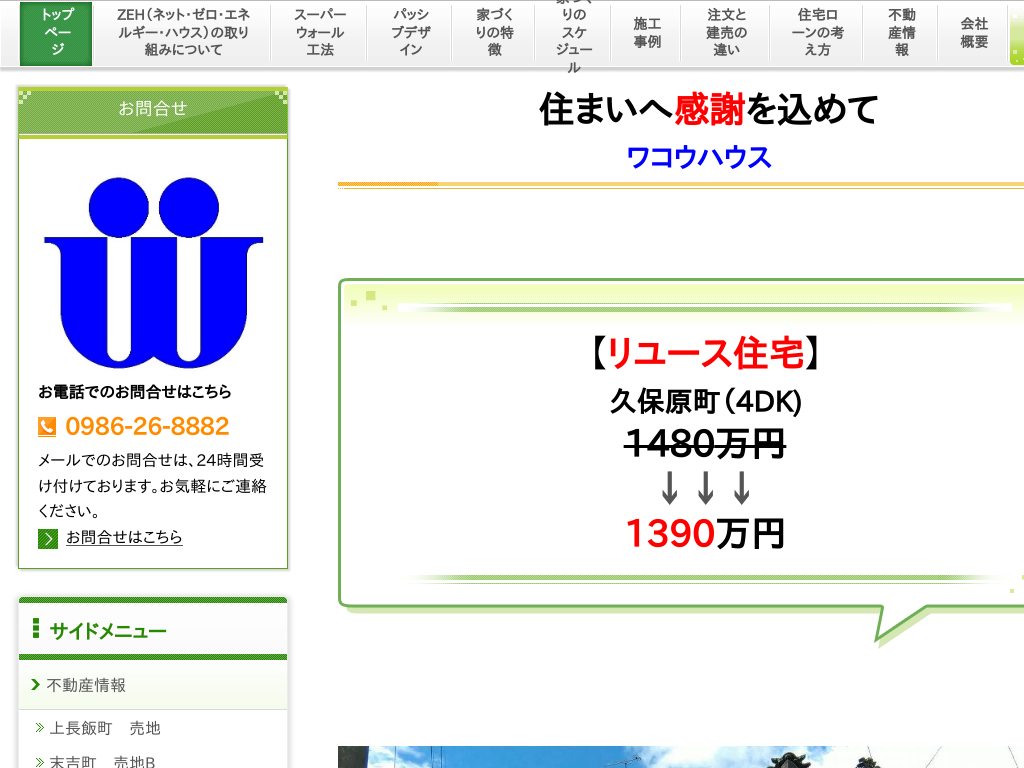Go to スーパーウォール工法 page
1024x768 pixels.
tap(320, 33)
